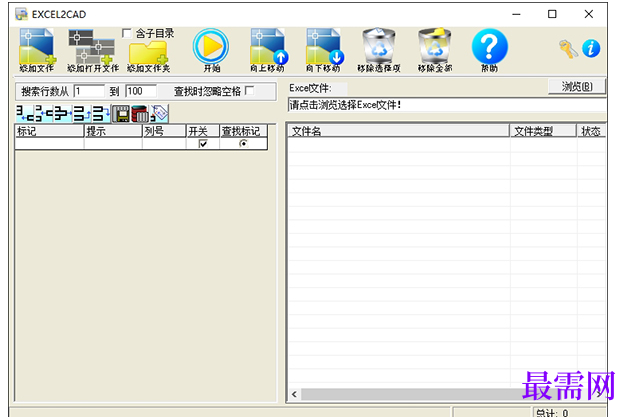Click the 状态 column header
634x417 pixels.
click(591, 131)
